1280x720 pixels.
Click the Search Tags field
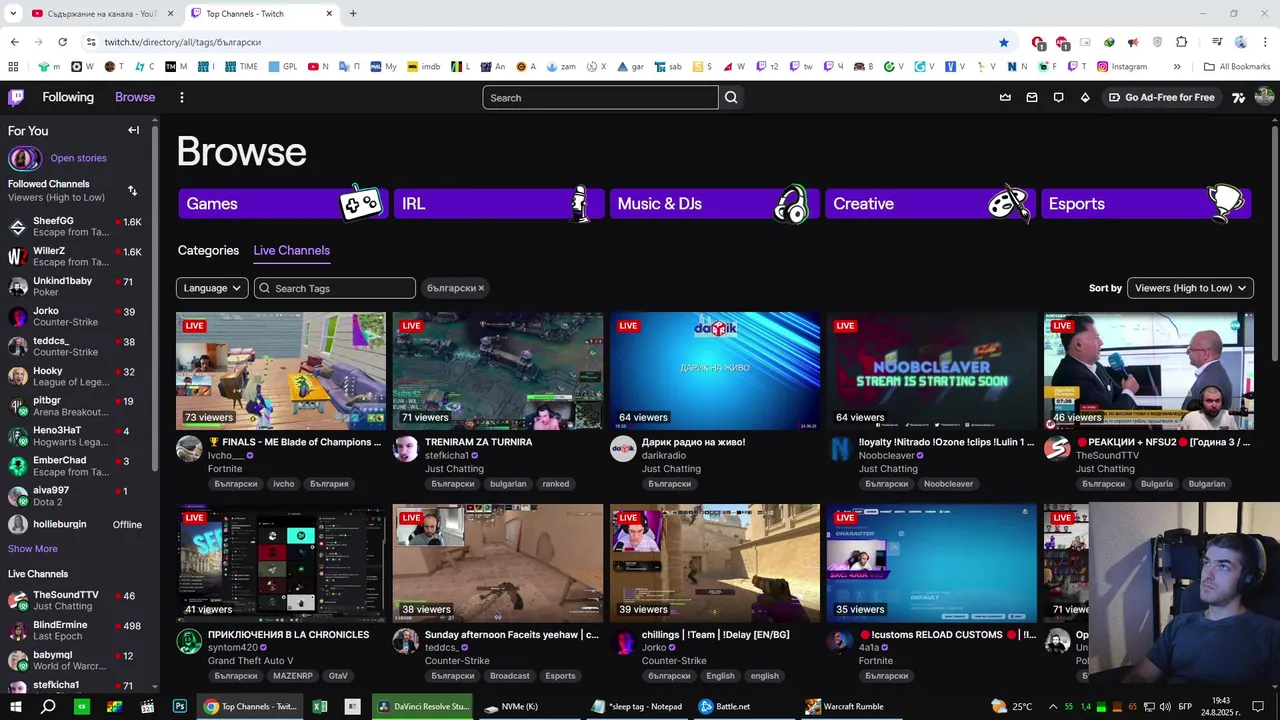[334, 288]
